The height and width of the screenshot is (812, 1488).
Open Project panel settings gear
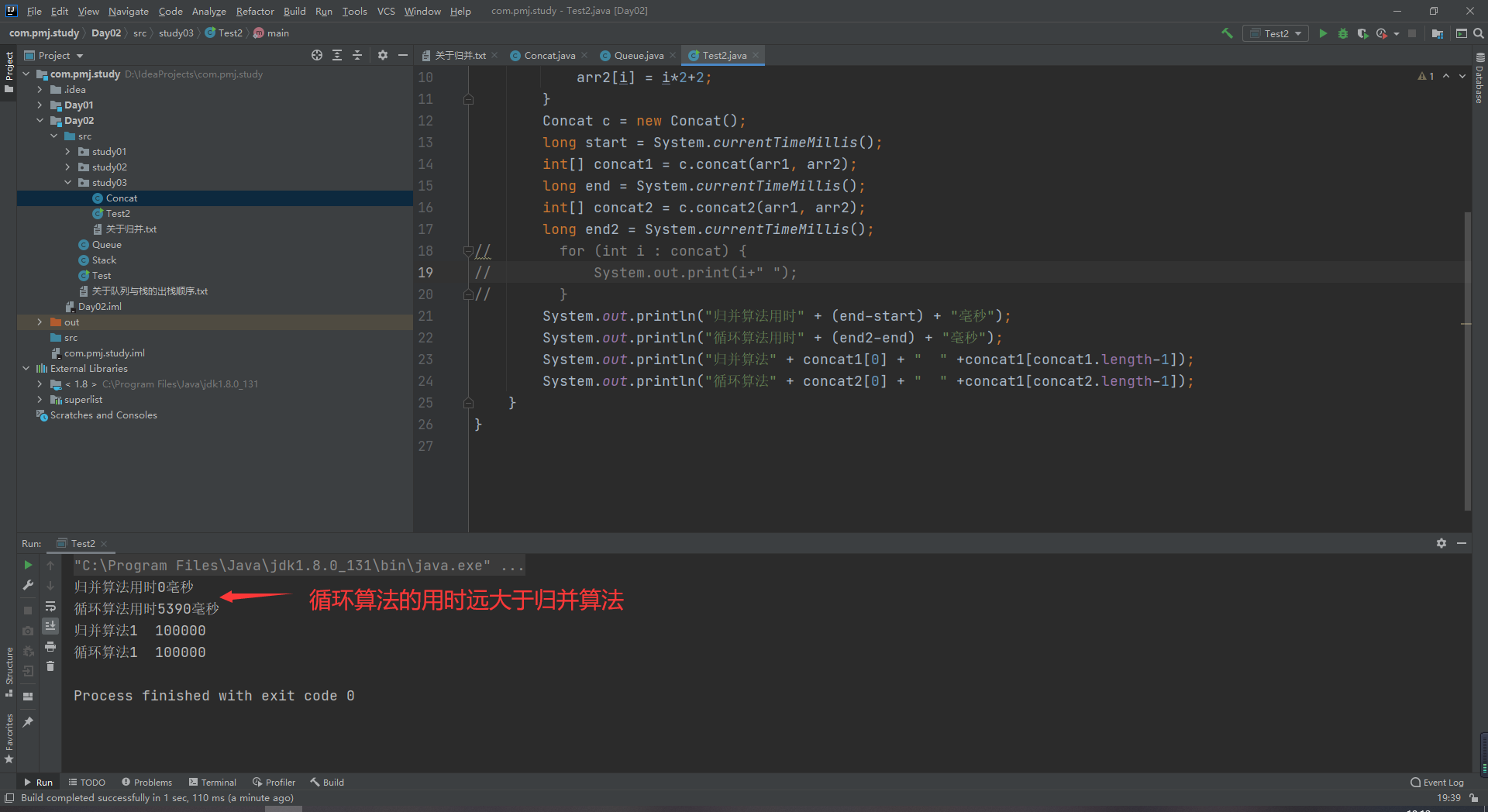tap(383, 55)
